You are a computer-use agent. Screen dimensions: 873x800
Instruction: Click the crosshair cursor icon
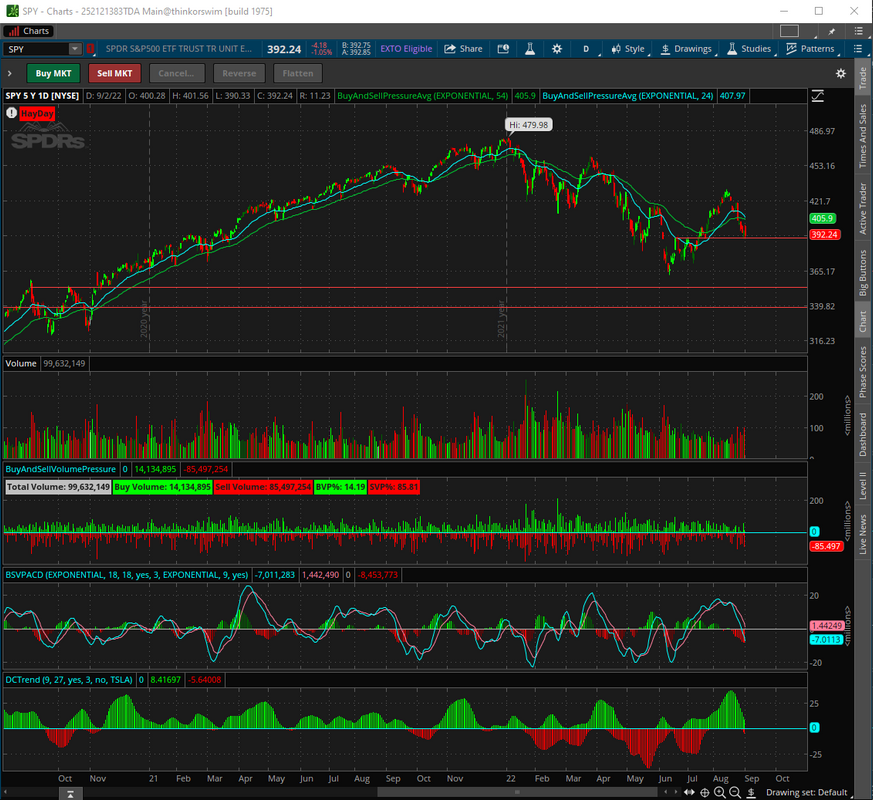[704, 792]
